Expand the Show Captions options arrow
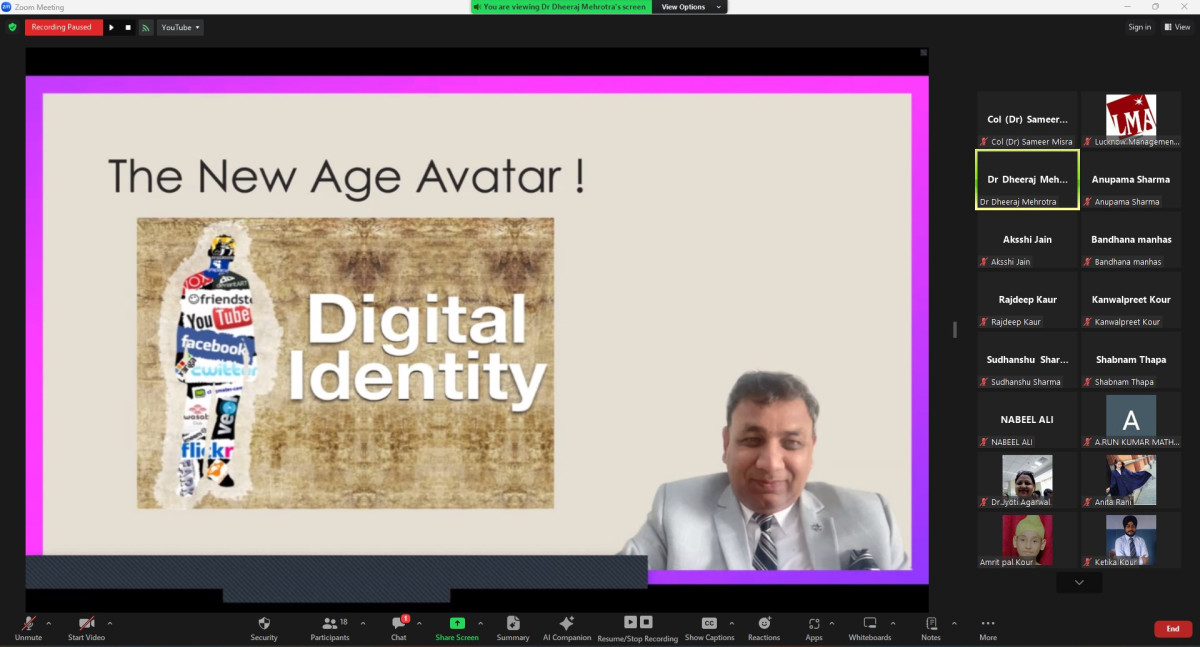The image size is (1200, 647). point(731,623)
